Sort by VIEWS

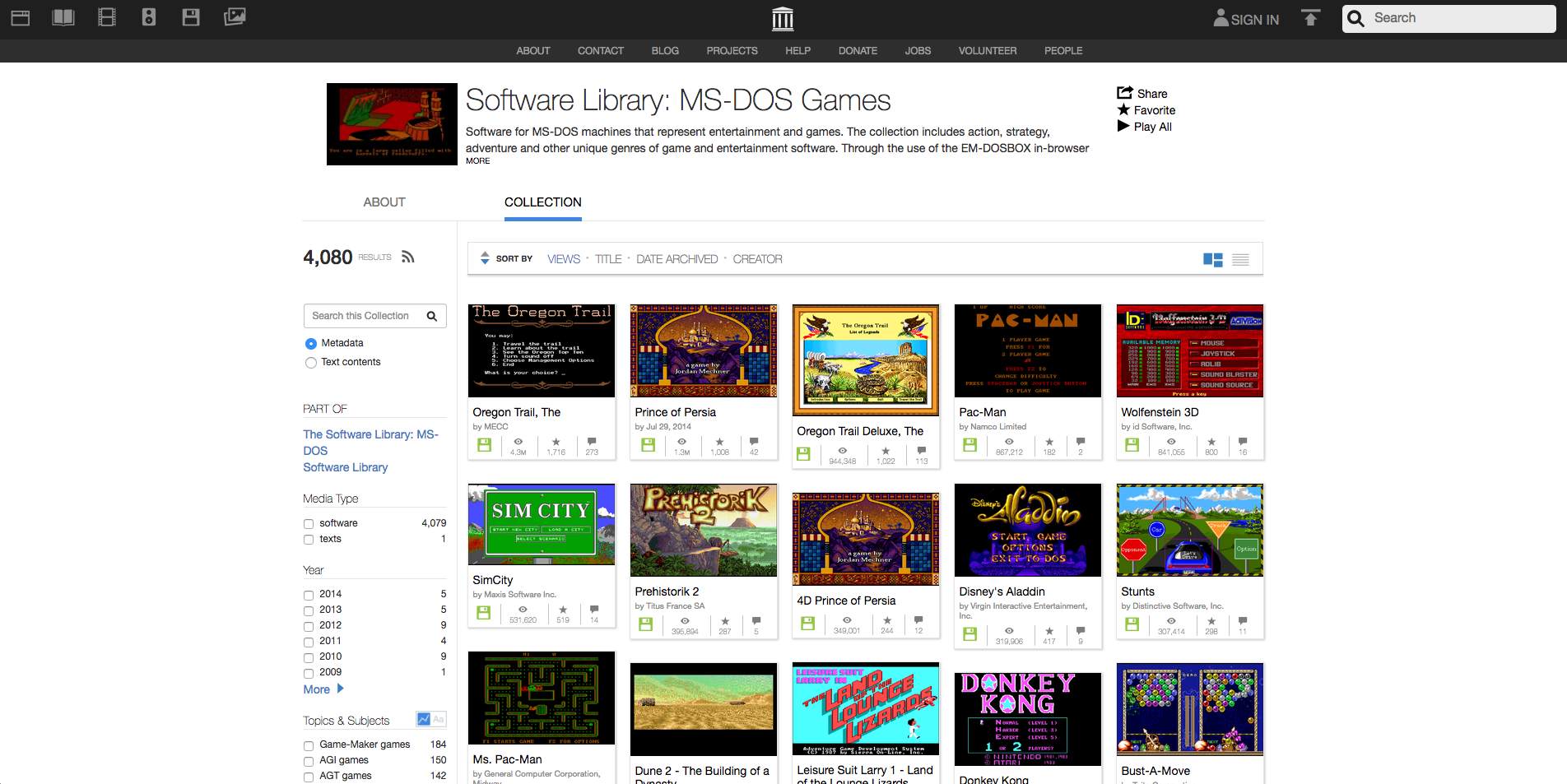564,259
